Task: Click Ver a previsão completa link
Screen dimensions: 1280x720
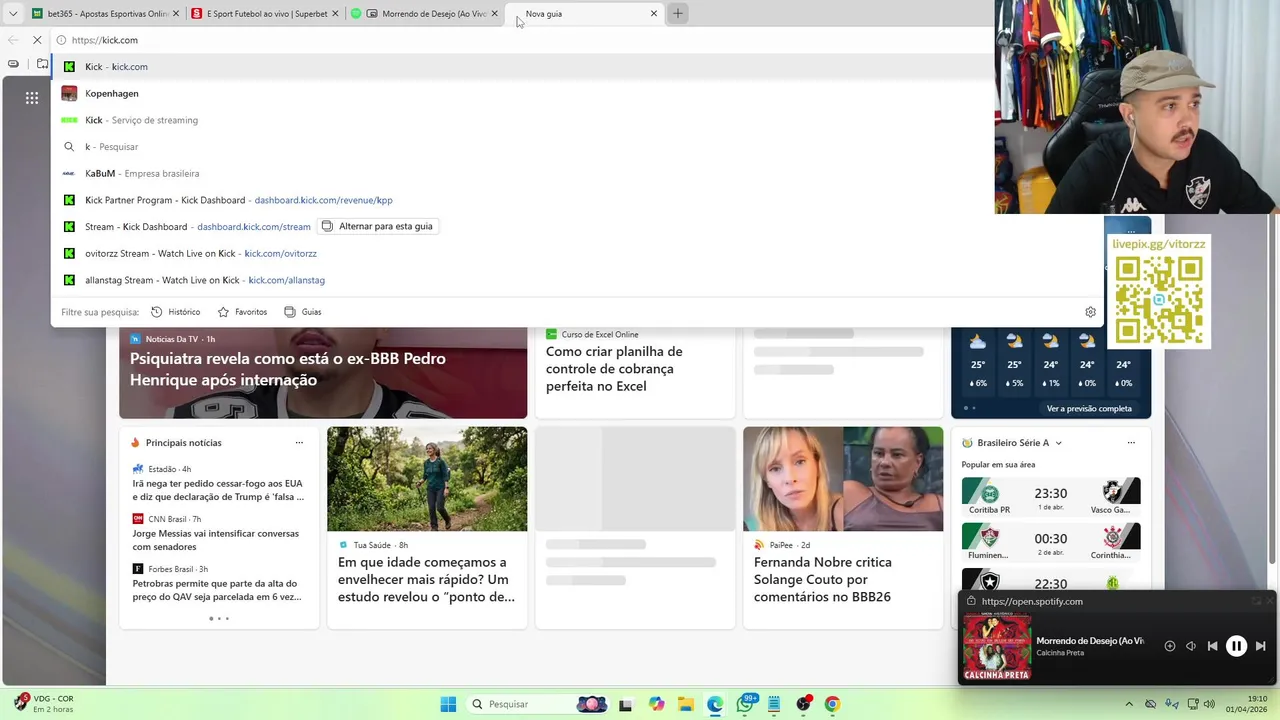Action: 1089,408
